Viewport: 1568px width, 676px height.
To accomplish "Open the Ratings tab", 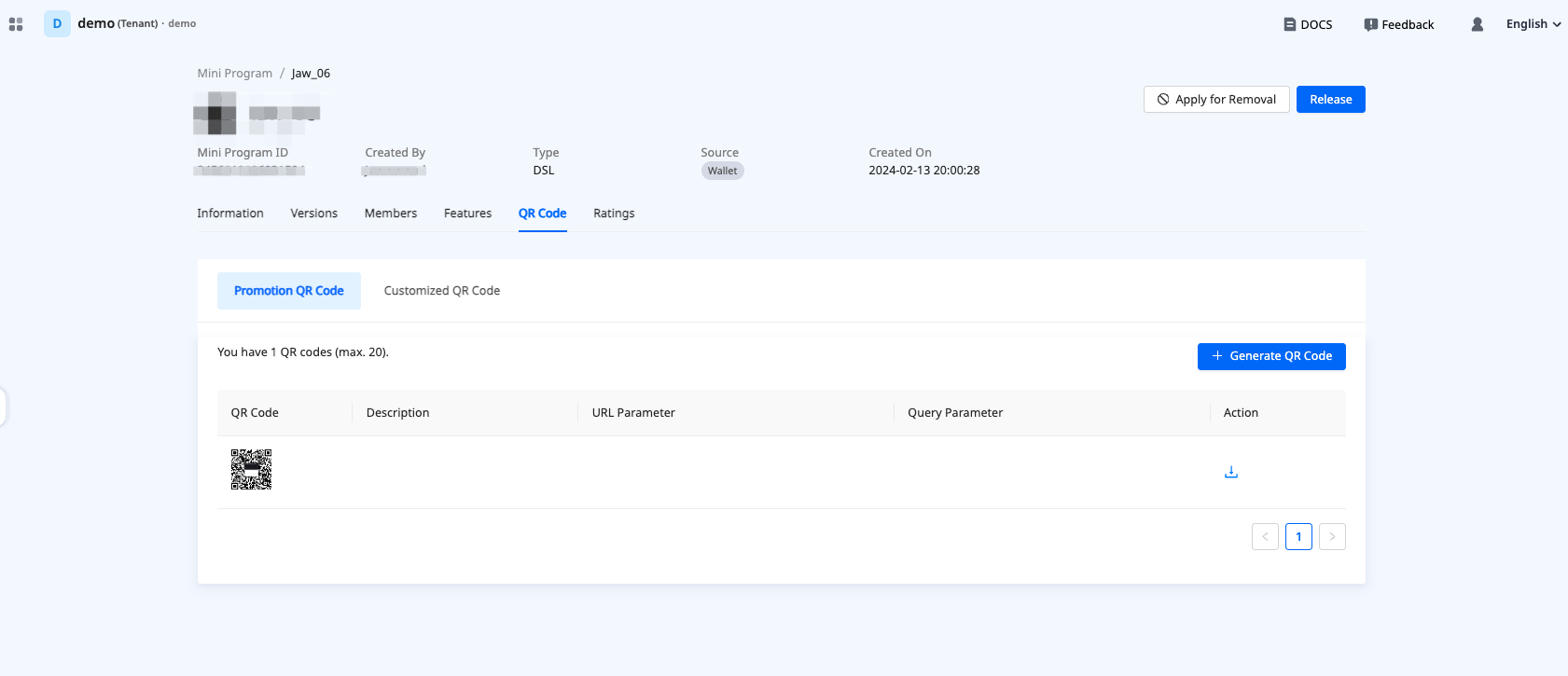I will click(614, 214).
